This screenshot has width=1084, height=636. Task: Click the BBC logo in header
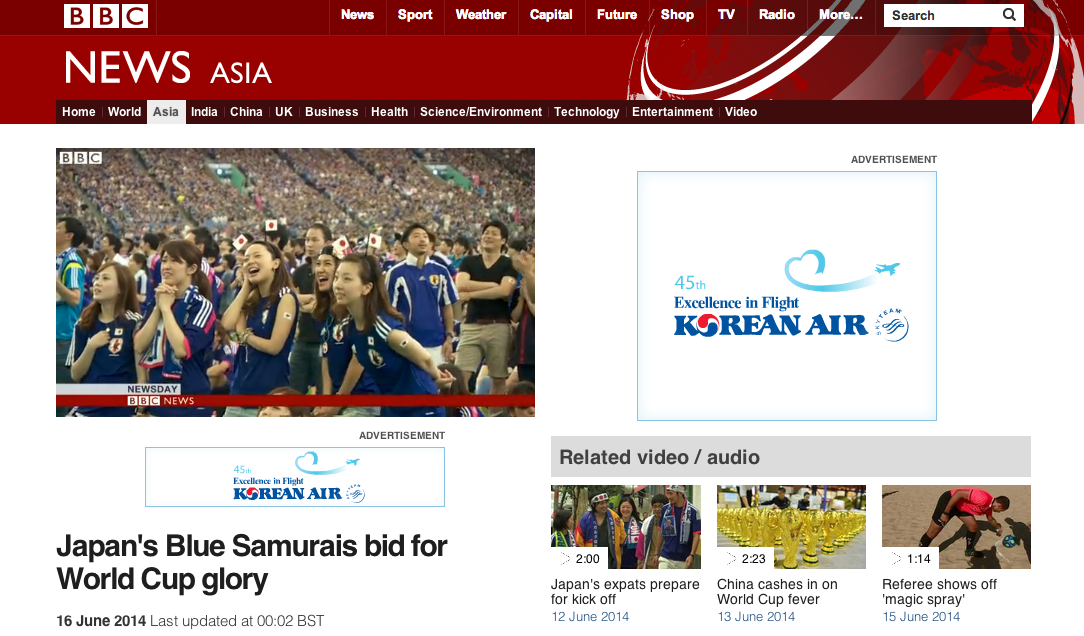tap(106, 16)
